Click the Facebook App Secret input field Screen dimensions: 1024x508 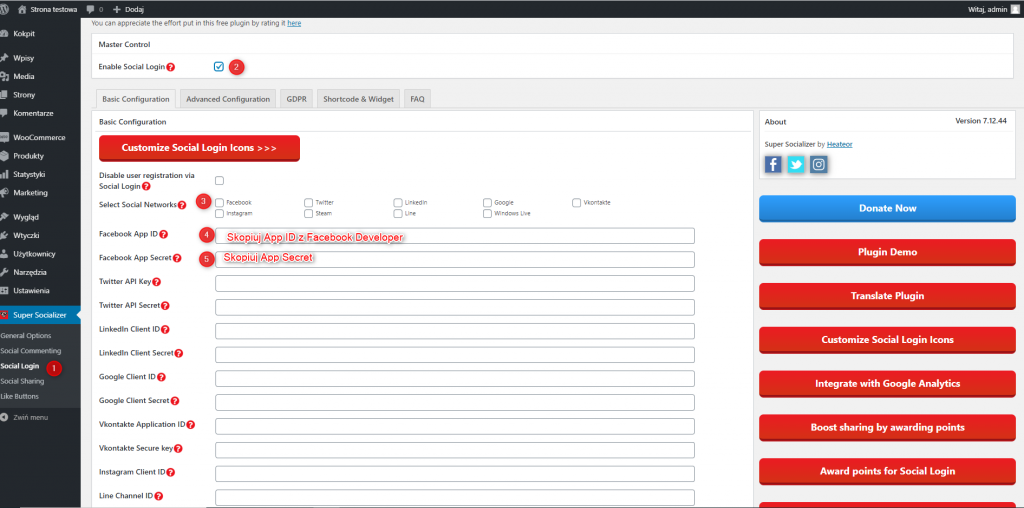click(455, 259)
